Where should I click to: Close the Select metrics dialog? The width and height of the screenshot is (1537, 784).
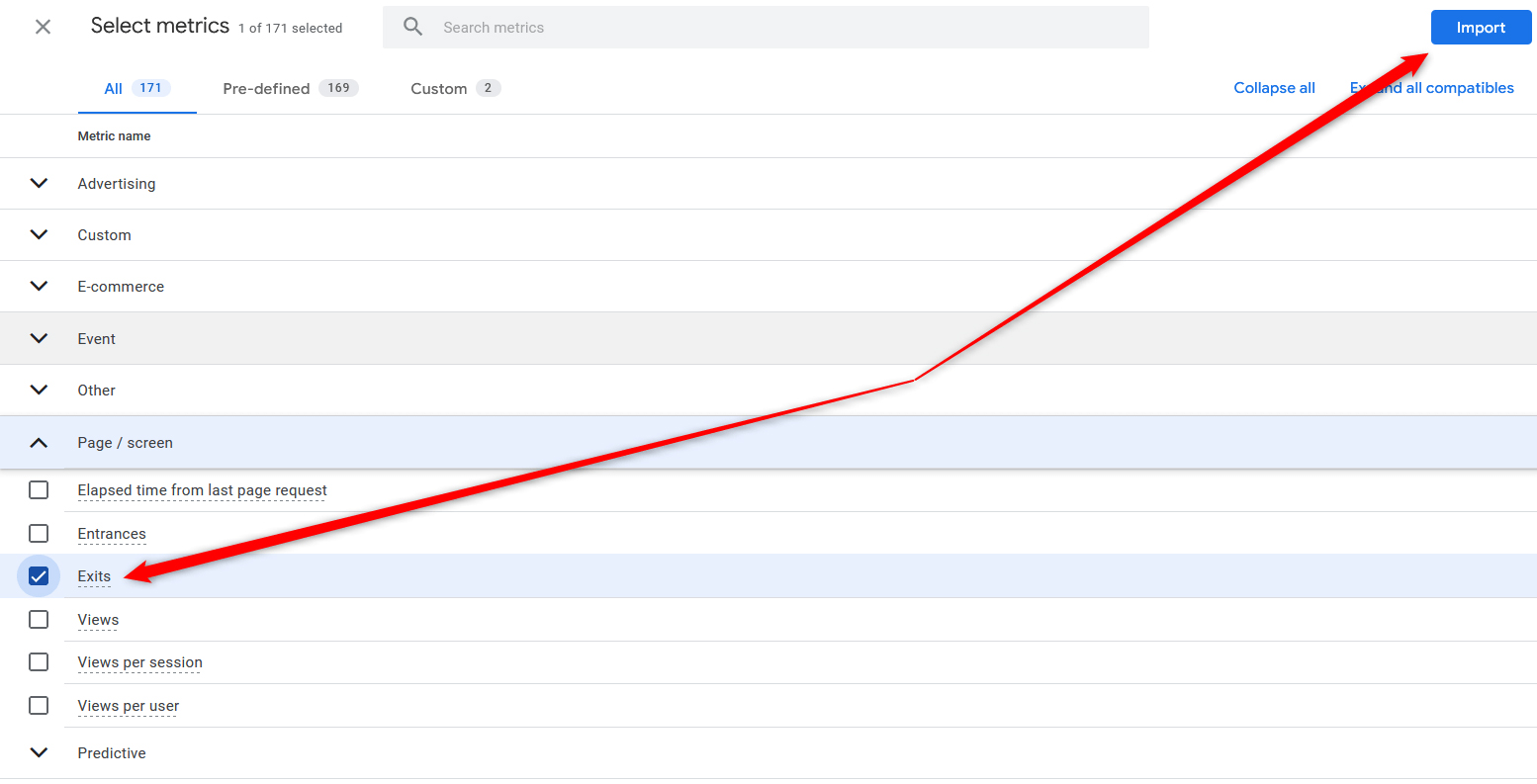click(x=43, y=27)
